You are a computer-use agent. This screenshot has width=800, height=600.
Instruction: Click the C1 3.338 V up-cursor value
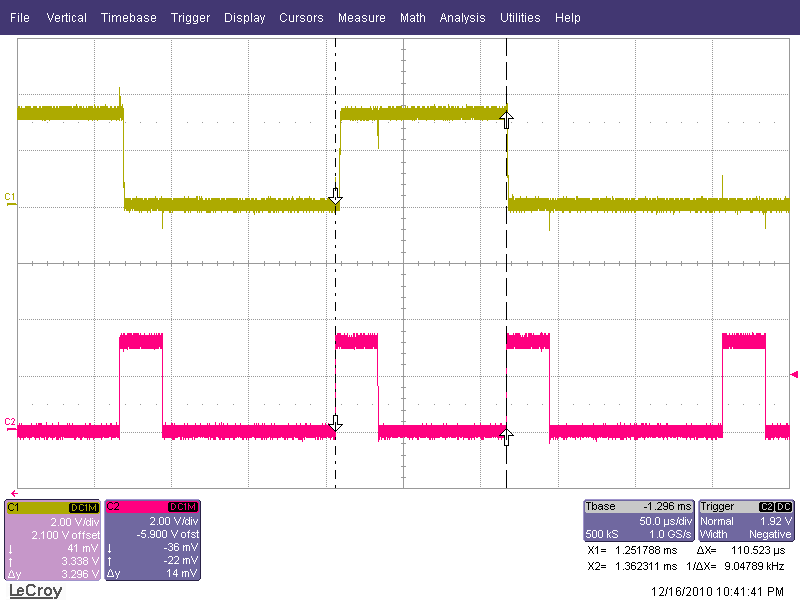80,561
